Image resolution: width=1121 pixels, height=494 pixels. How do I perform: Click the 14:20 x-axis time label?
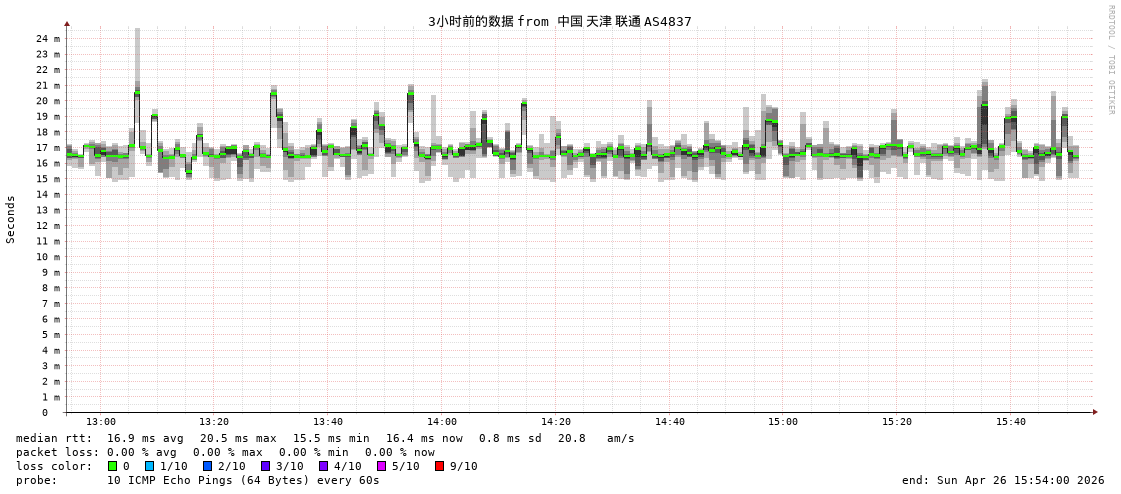click(556, 422)
